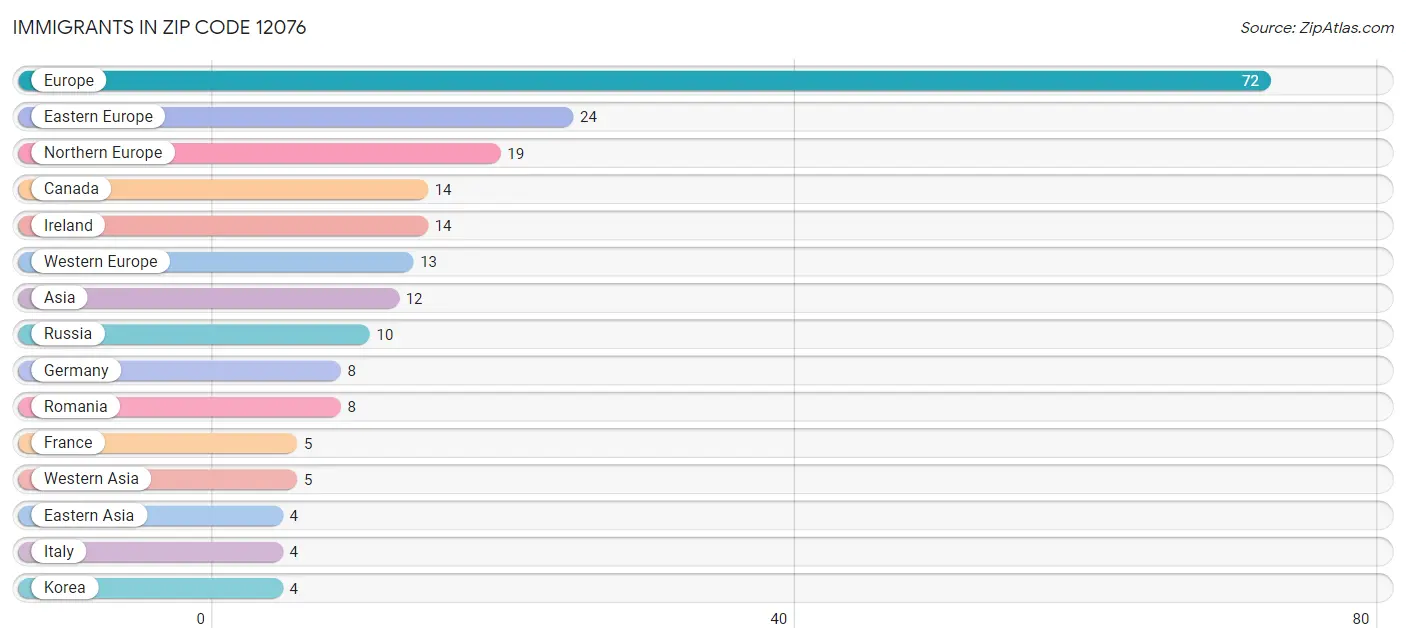Click the value 8 next to Romania
Screen dimensions: 1406x643
(x=351, y=407)
